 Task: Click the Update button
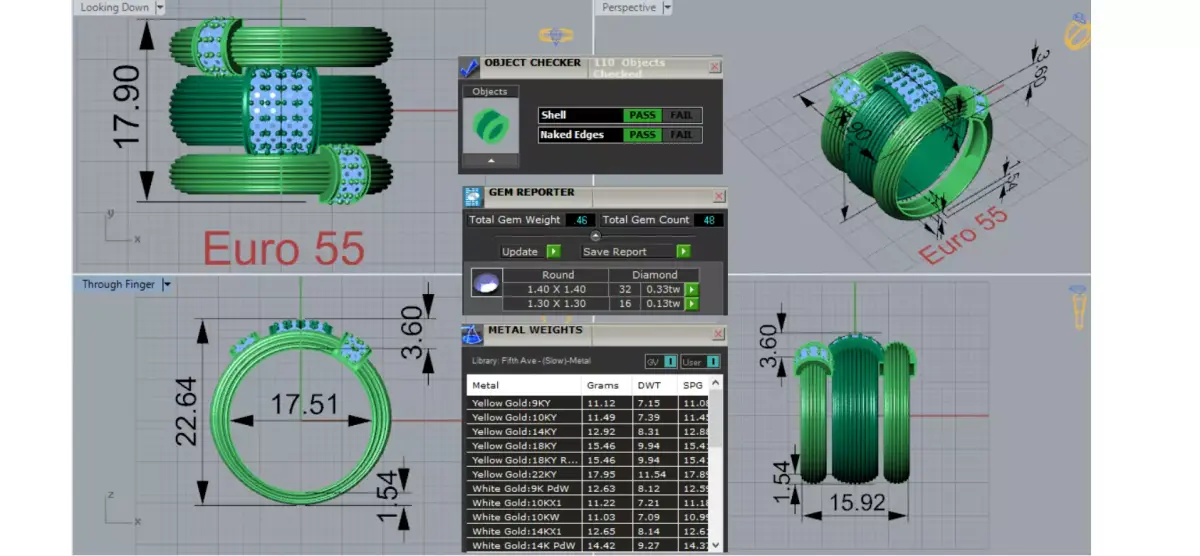pos(520,252)
